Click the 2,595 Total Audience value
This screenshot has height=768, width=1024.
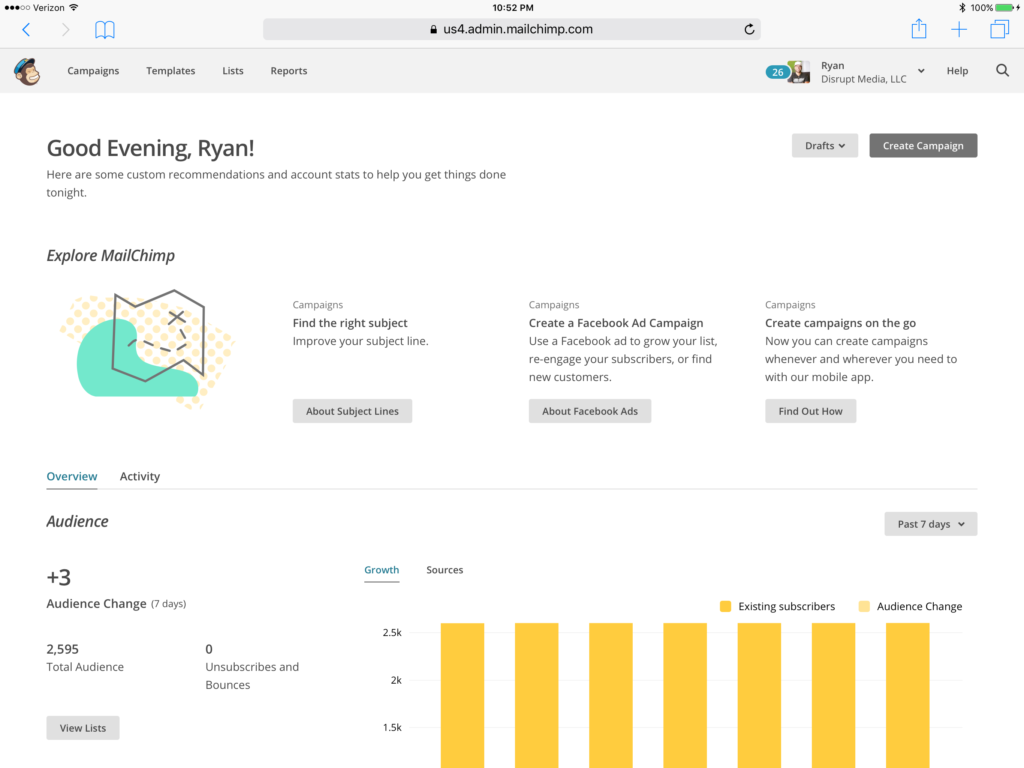(x=62, y=649)
